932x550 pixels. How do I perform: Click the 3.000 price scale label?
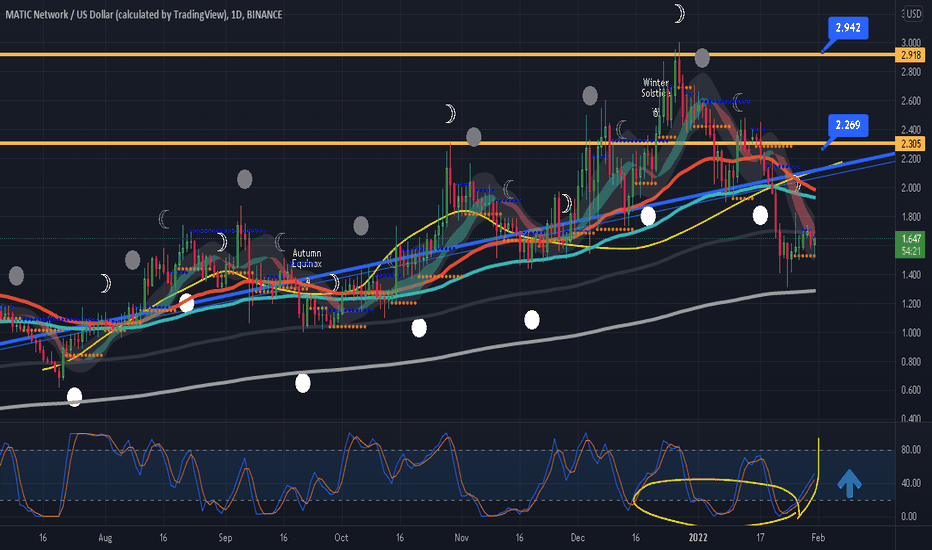coord(911,43)
